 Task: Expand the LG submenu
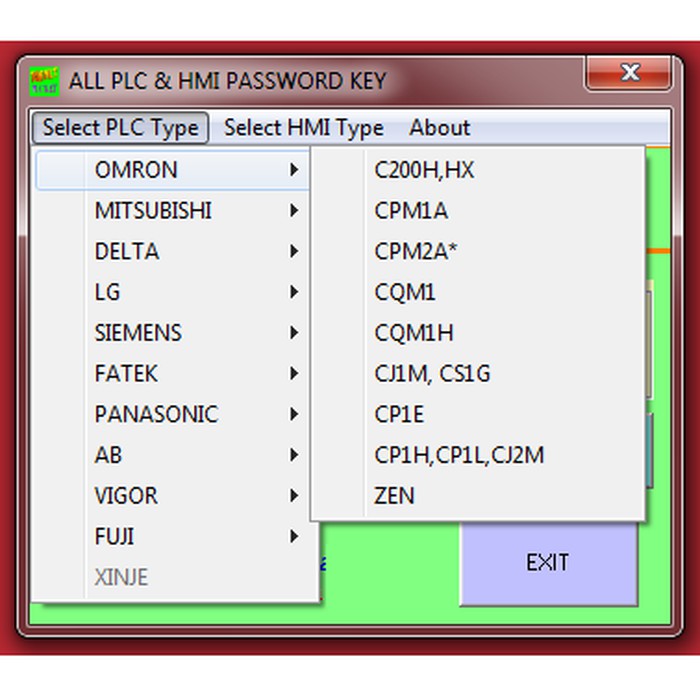[173, 292]
